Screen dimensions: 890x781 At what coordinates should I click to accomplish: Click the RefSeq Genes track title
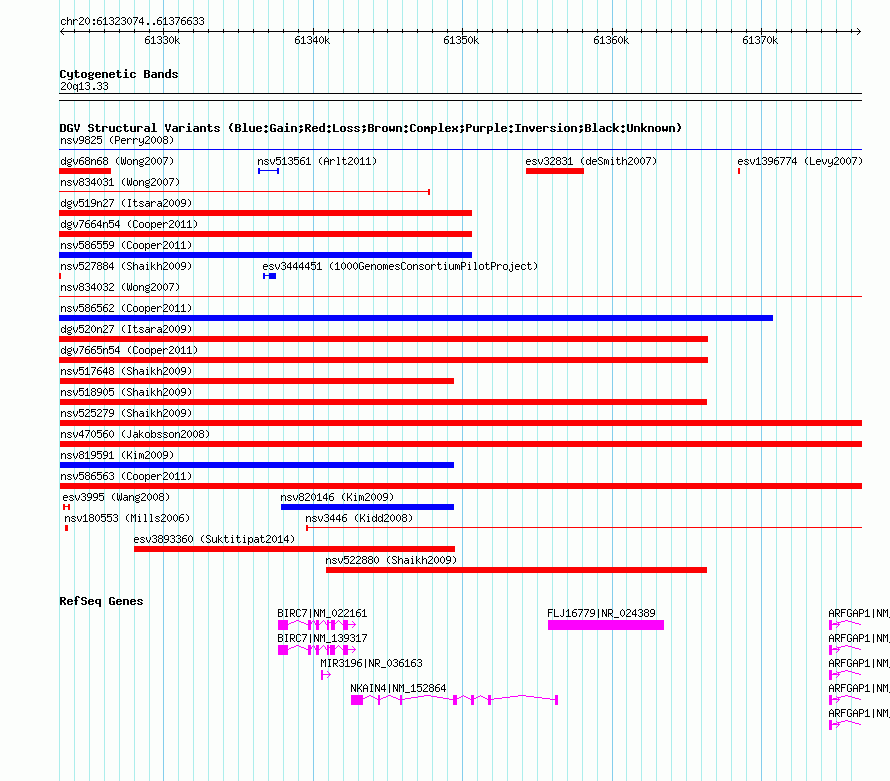[x=102, y=601]
